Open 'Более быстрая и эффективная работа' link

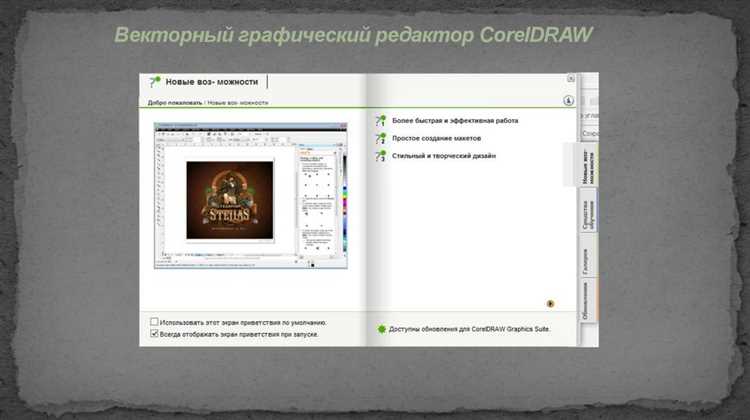click(455, 121)
